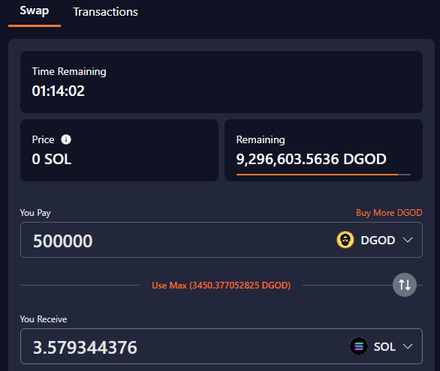This screenshot has width=440, height=371.
Task: Click the Buy More DGOD link
Action: point(389,213)
